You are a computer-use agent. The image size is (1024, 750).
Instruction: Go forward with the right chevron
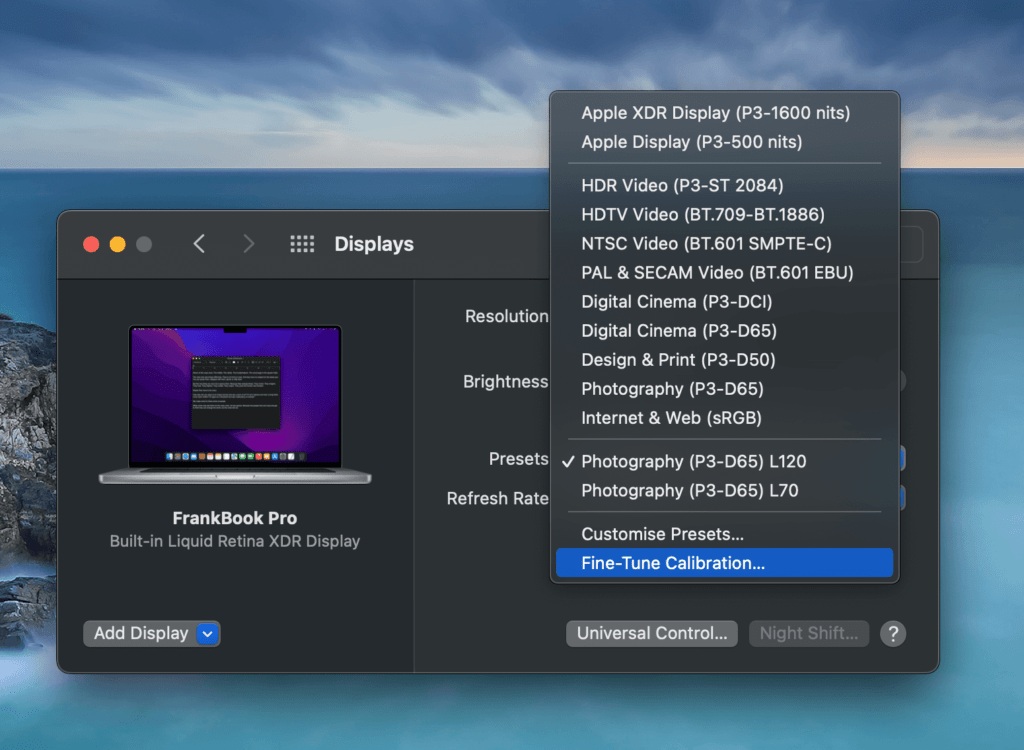(x=248, y=244)
